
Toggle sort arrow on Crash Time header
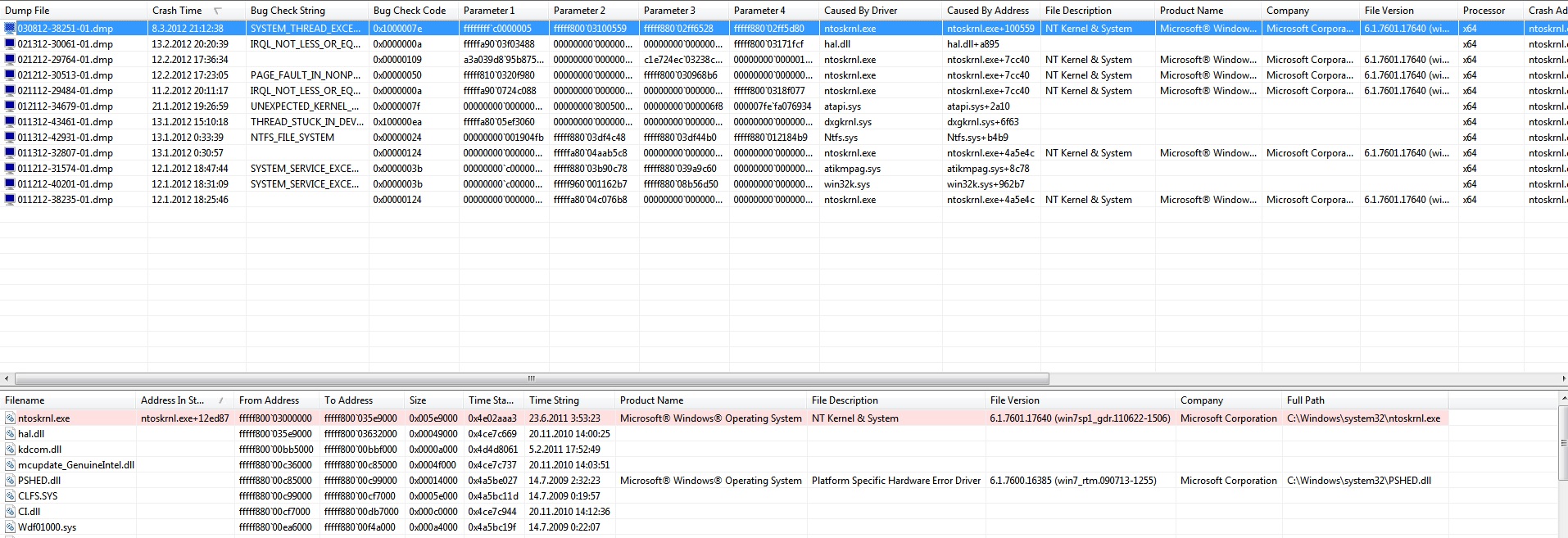click(218, 11)
